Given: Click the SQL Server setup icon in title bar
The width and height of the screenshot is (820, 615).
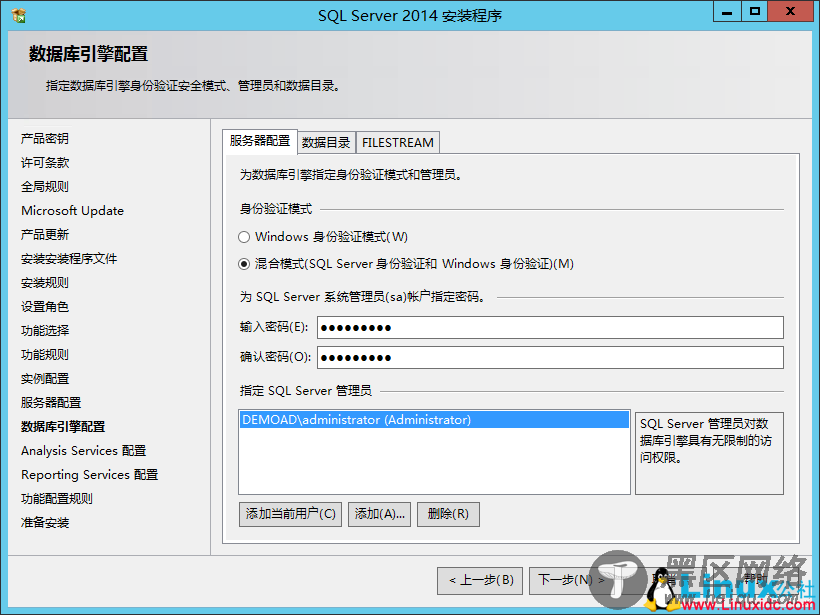Looking at the screenshot, I should click(19, 15).
